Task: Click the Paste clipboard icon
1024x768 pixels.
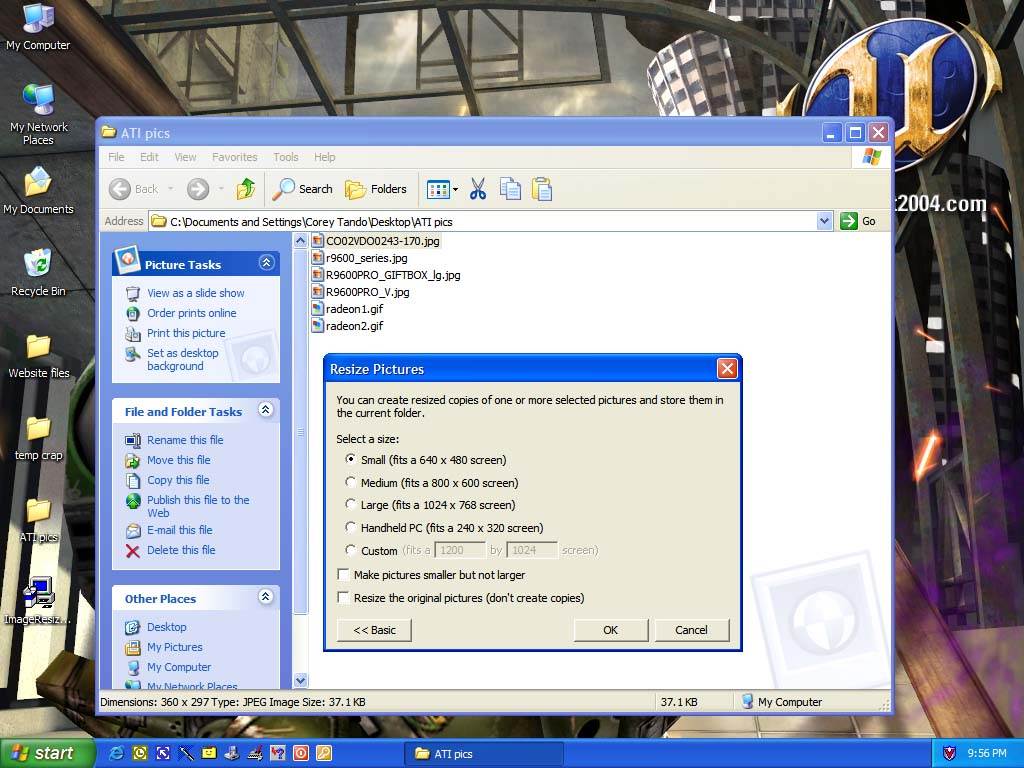Action: (542, 189)
